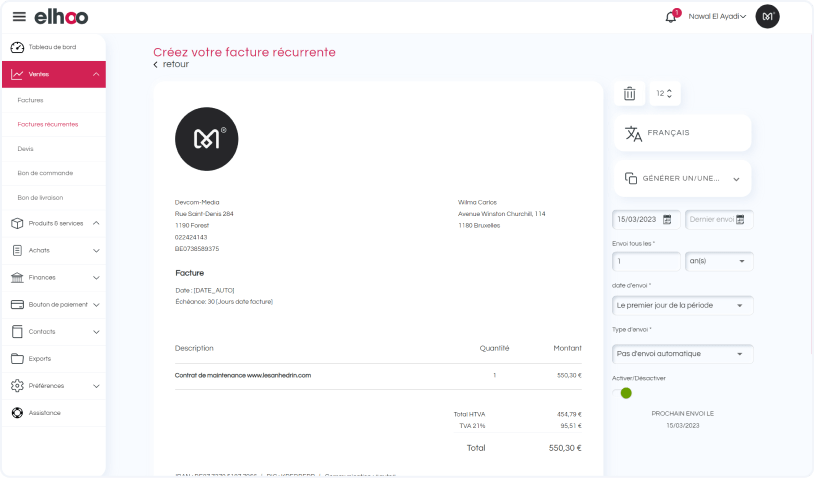Open the hamburger menu icon
The height and width of the screenshot is (478, 814).
(19, 17)
